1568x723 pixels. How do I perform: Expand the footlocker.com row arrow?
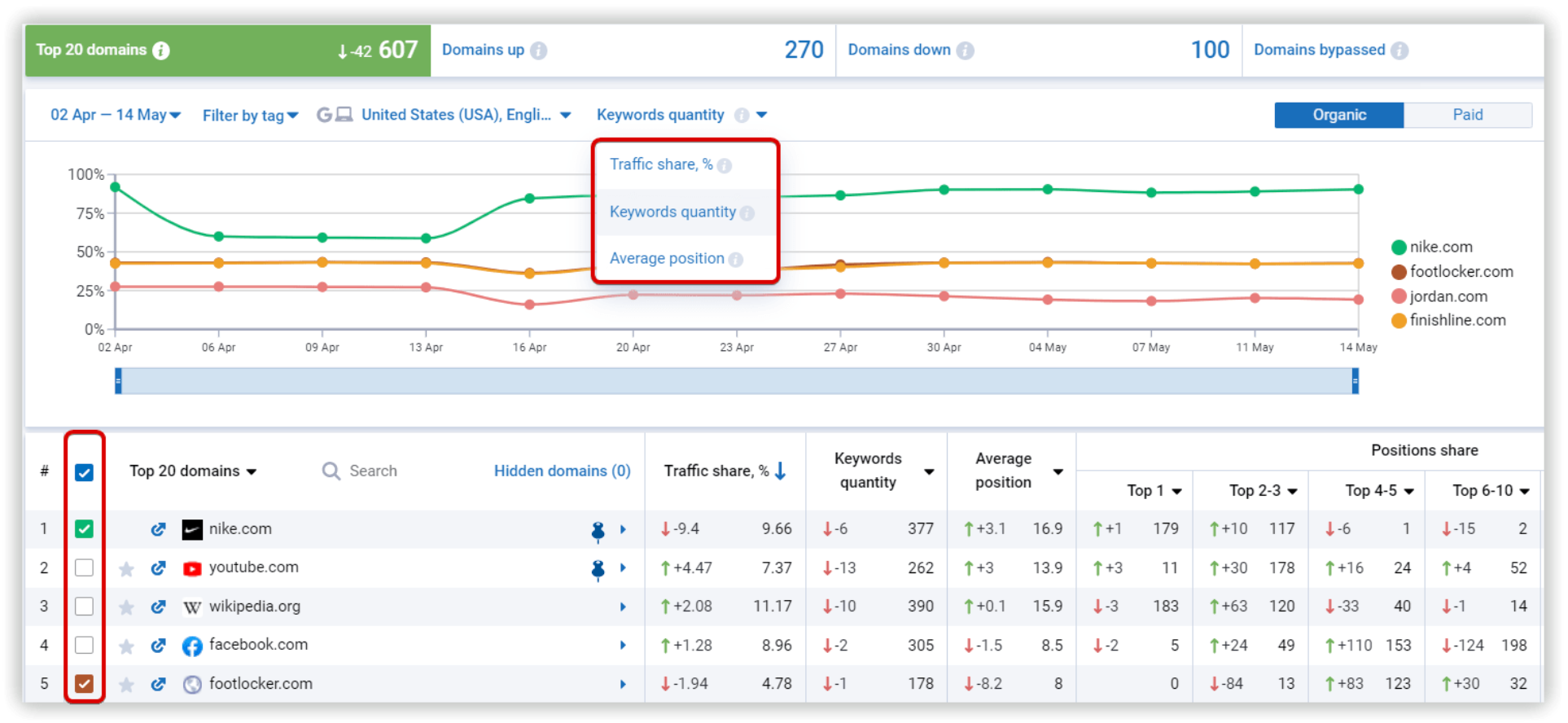click(623, 685)
